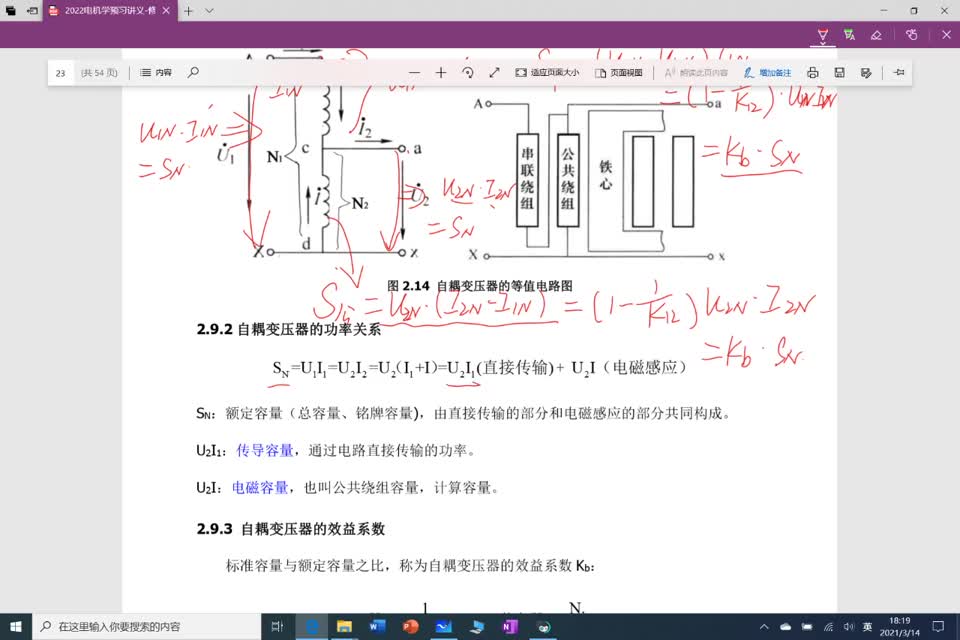Image resolution: width=960 pixels, height=640 pixels.
Task: Choose the eraser tool in purple bar
Action: (876, 35)
